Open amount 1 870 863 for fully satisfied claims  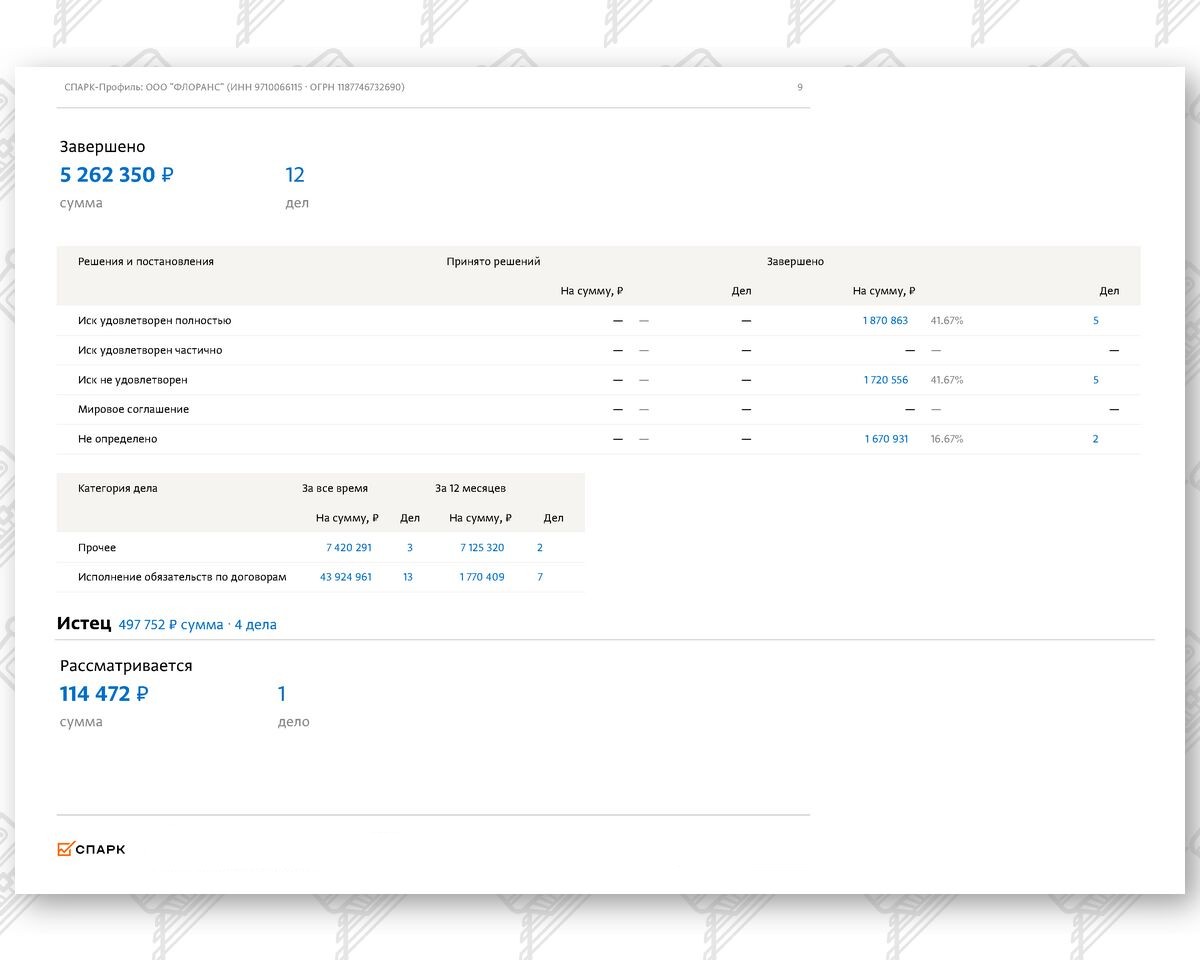(885, 321)
